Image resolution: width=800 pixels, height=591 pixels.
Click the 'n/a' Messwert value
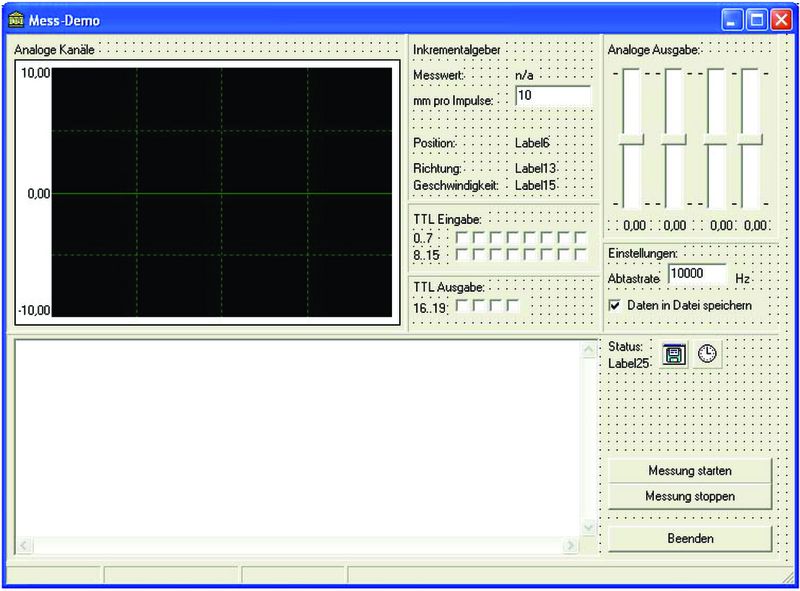click(x=524, y=76)
